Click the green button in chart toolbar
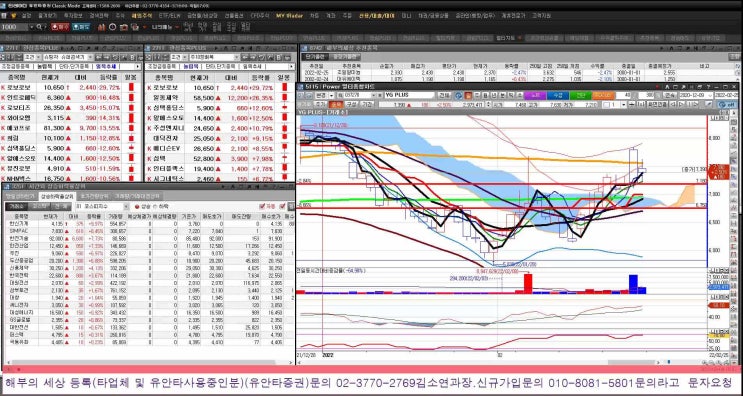743x396 pixels. [580, 95]
